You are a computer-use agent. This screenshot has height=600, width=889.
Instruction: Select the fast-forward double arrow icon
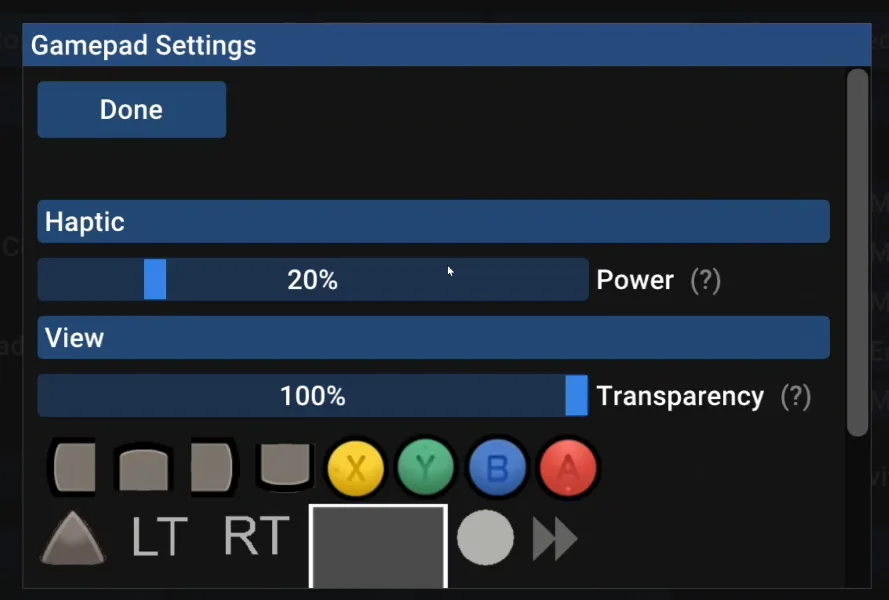(553, 537)
